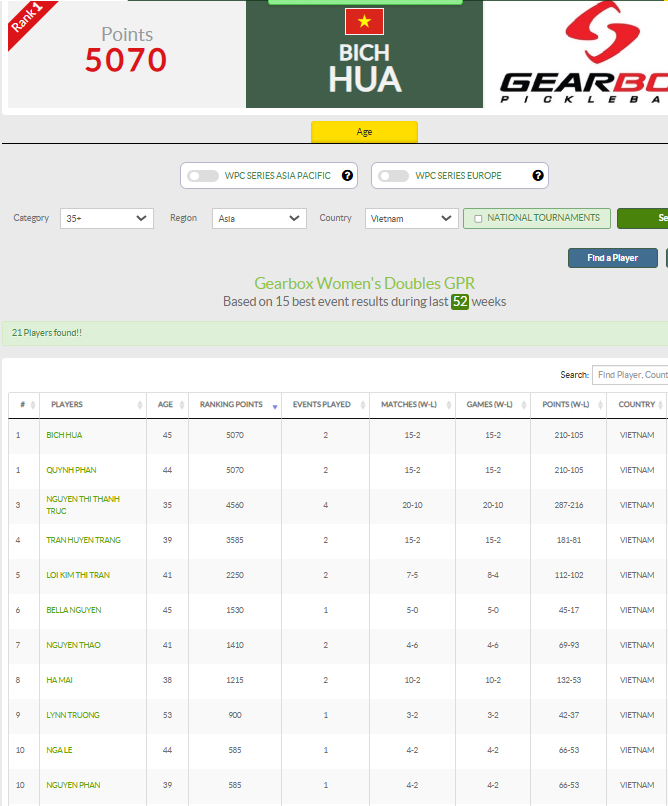
Task: Click the Events Played column sort icon
Action: tap(363, 405)
